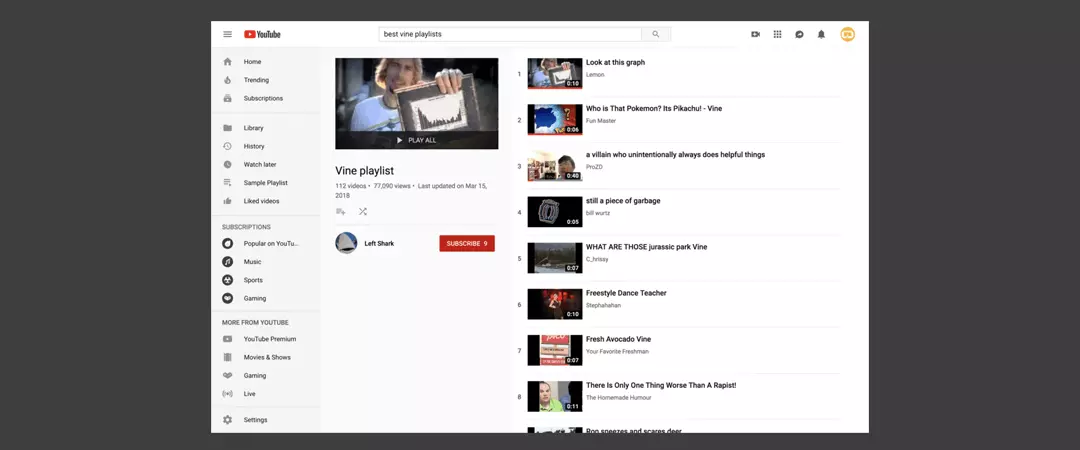
Task: Click the search input field
Action: point(510,34)
